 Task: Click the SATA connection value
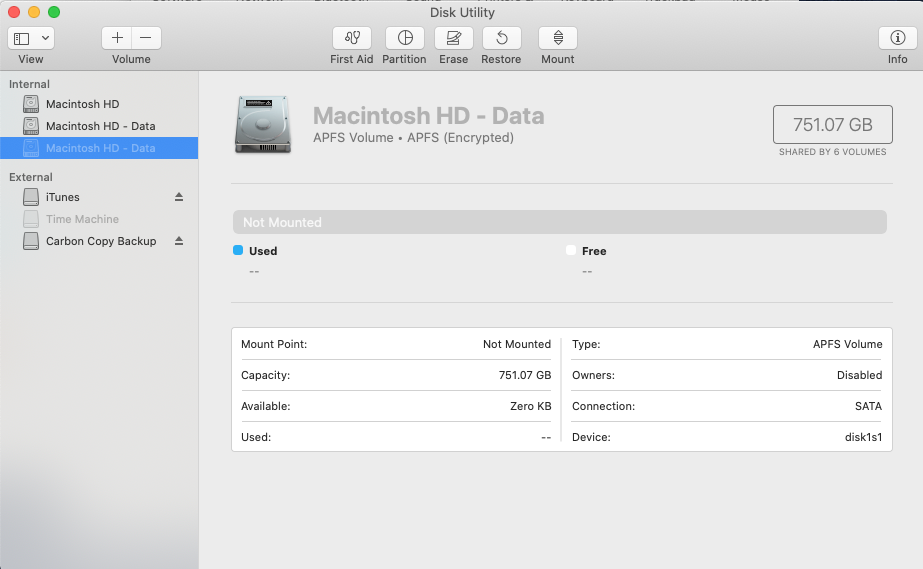click(x=868, y=406)
